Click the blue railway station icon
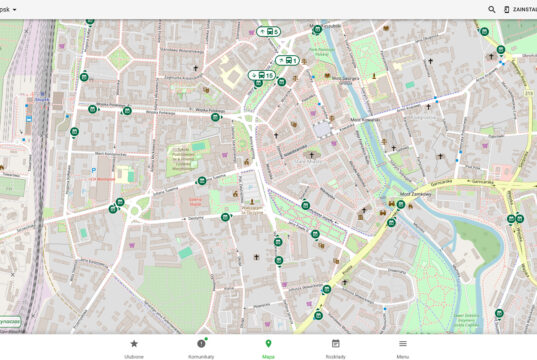The height and width of the screenshot is (360, 537). coord(29,119)
